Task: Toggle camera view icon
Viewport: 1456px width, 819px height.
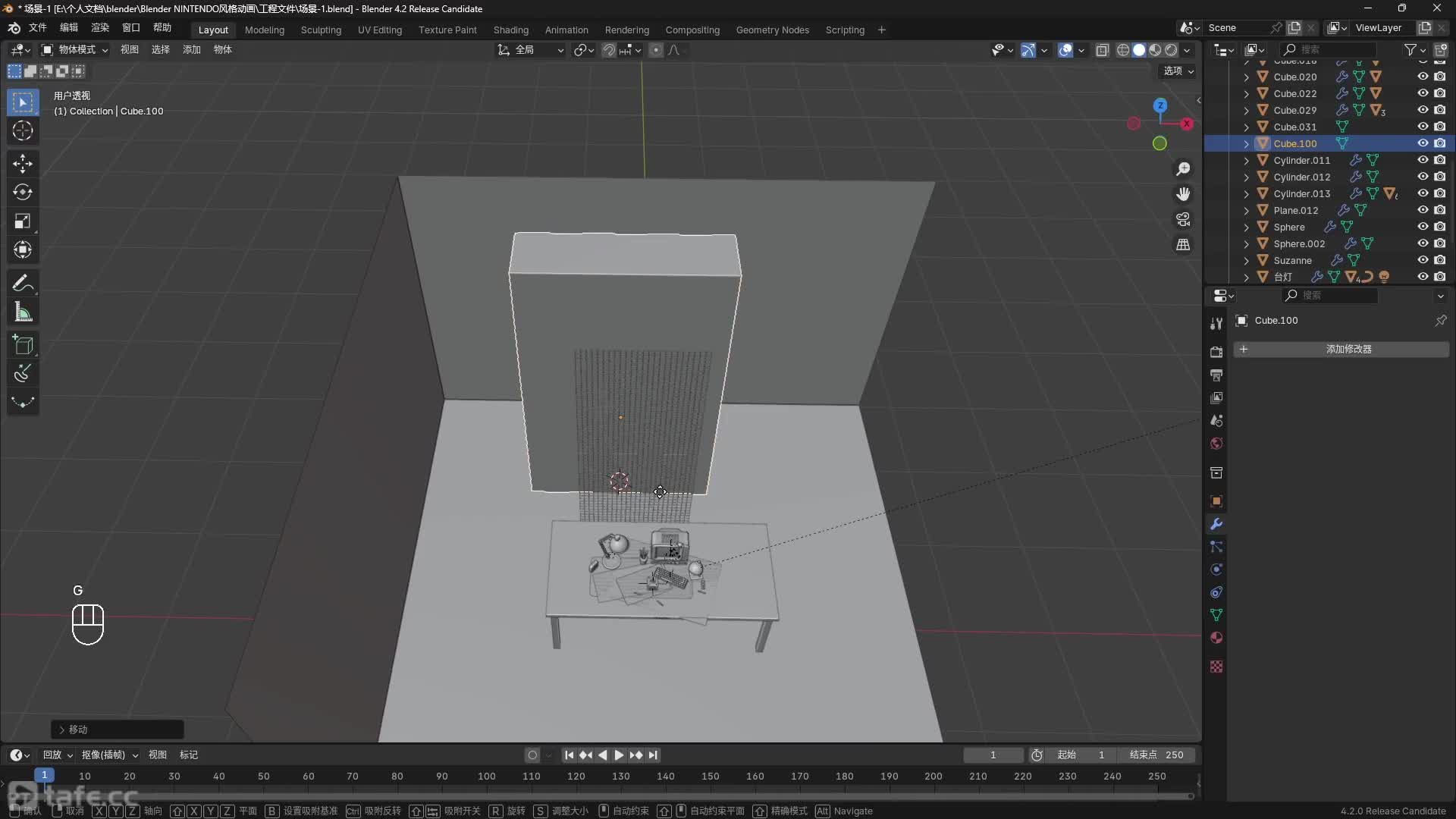Action: point(1183,219)
